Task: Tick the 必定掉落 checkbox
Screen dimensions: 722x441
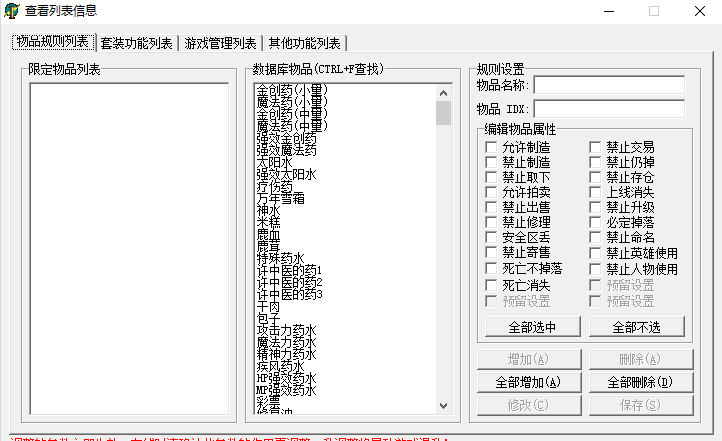Action: 595,222
